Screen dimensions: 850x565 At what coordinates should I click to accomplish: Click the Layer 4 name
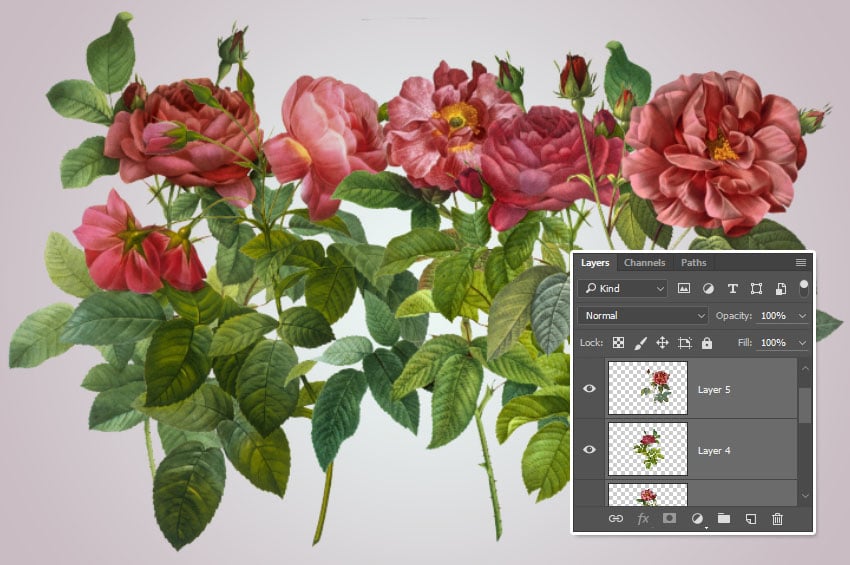coord(714,450)
